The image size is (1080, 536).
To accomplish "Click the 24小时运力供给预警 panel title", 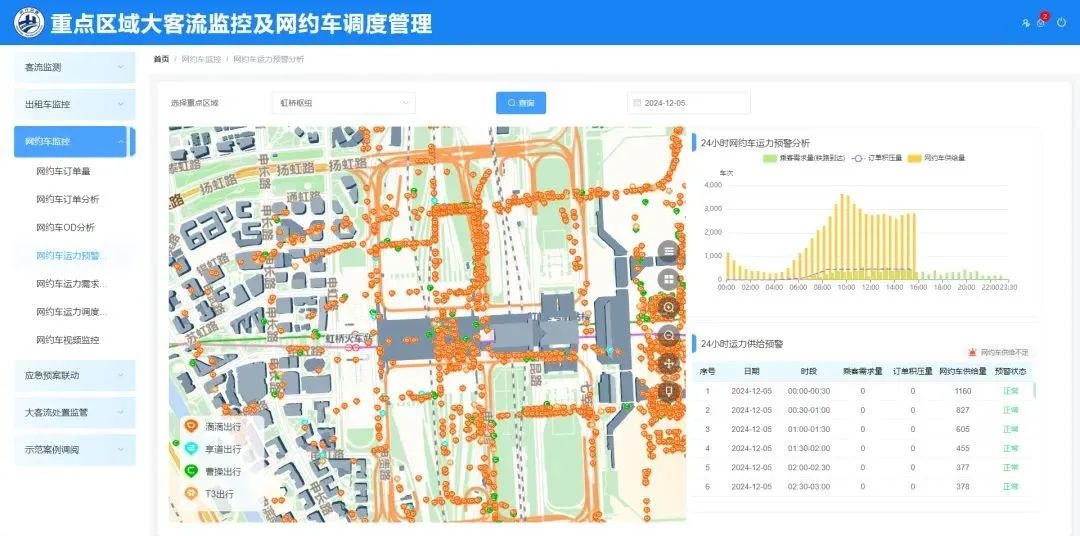I will pyautogui.click(x=742, y=343).
